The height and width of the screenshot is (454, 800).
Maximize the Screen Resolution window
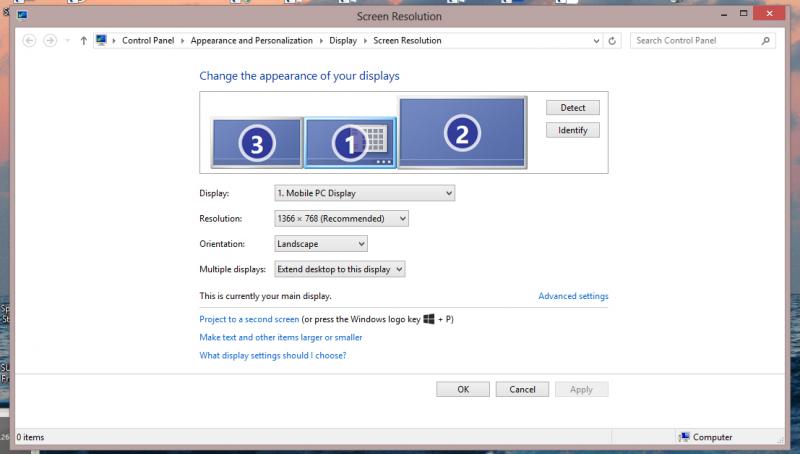click(743, 14)
